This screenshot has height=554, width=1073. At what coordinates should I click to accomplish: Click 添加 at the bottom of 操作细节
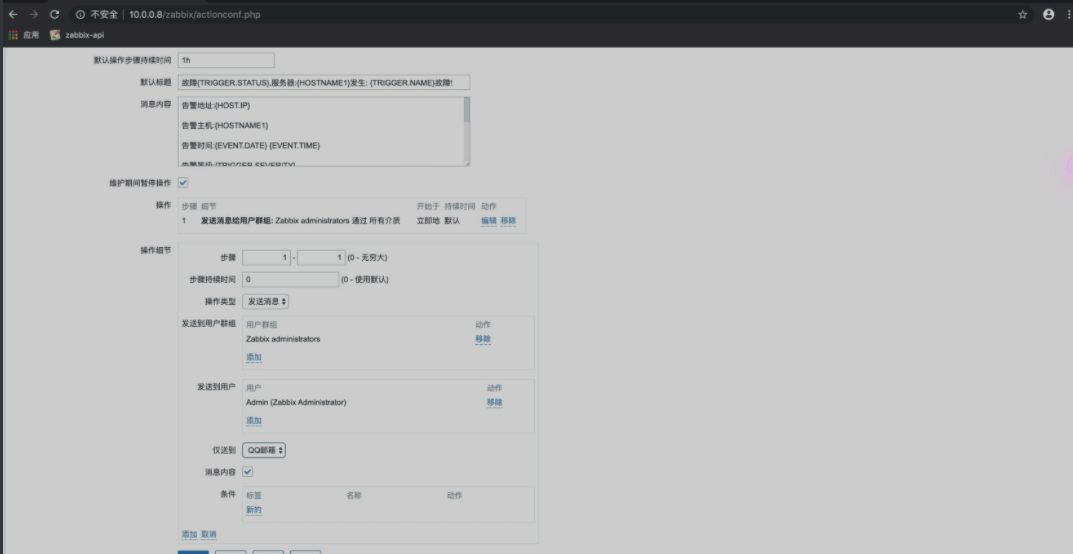coord(190,535)
